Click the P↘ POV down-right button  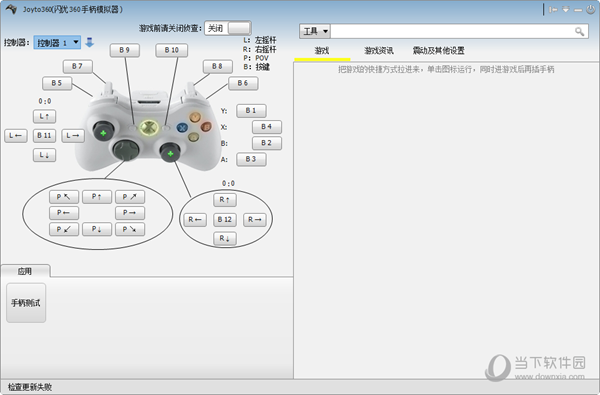130,229
